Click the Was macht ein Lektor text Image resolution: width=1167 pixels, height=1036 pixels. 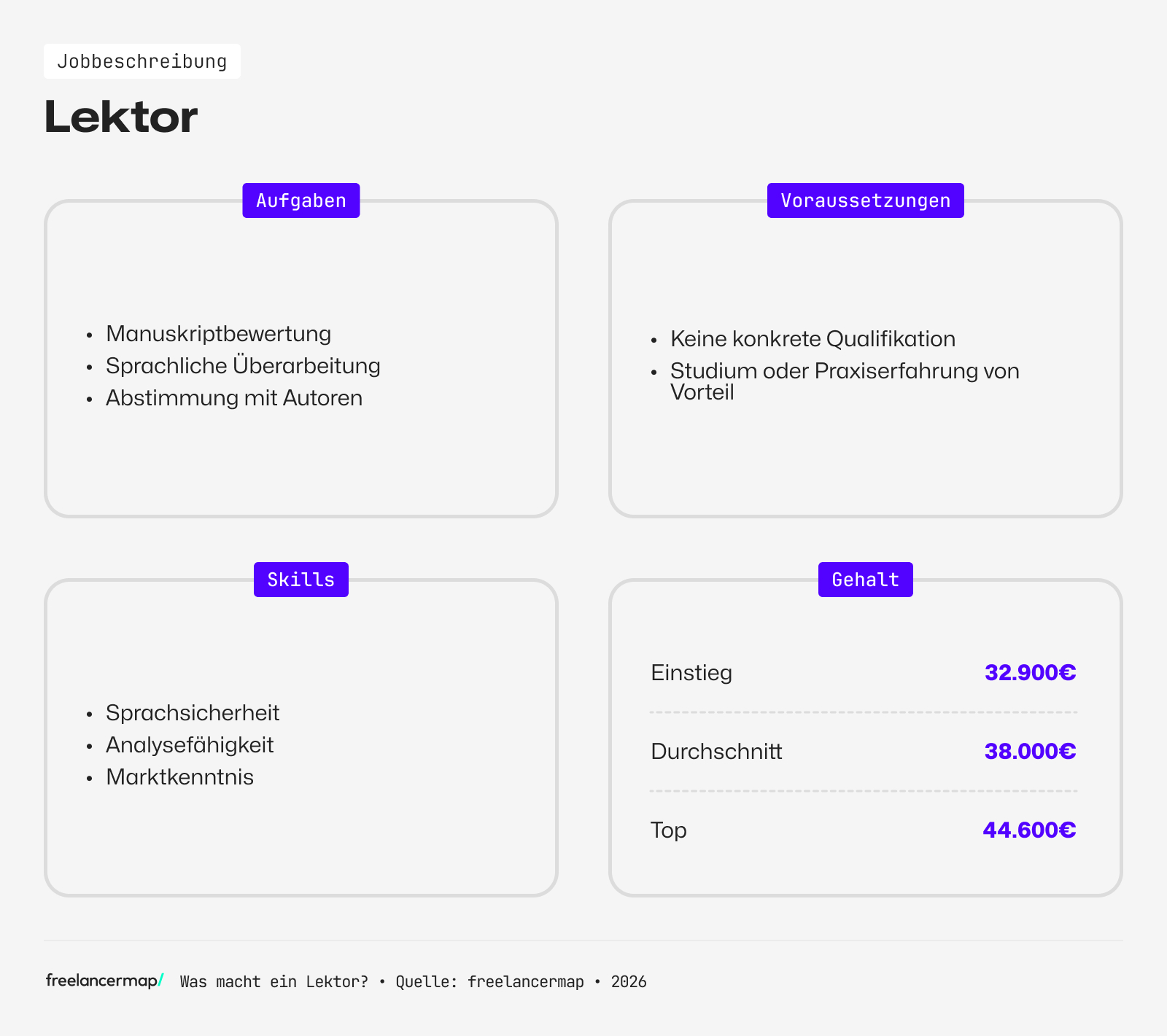(x=274, y=982)
